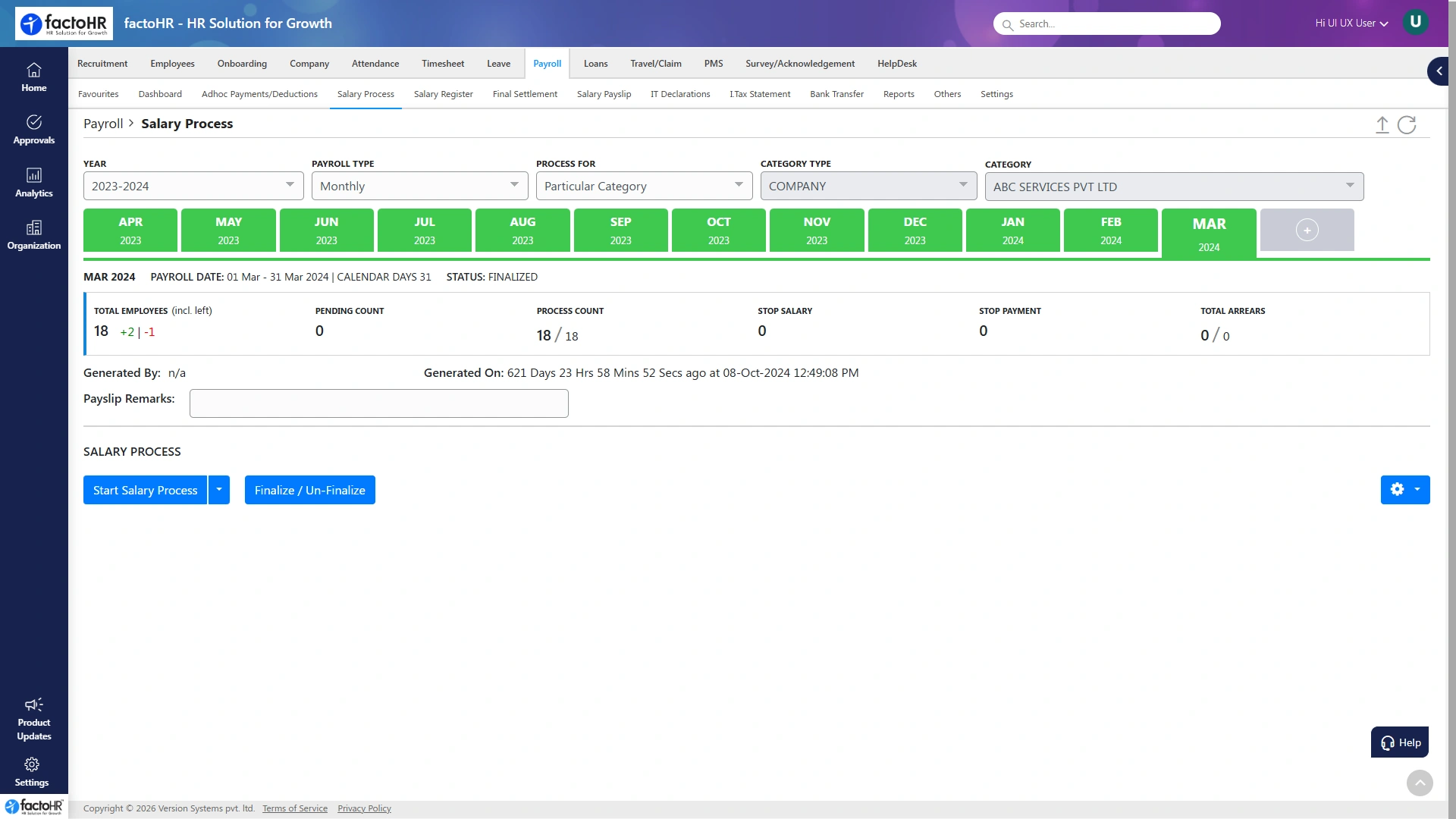Switch to the Employees tab

click(172, 64)
